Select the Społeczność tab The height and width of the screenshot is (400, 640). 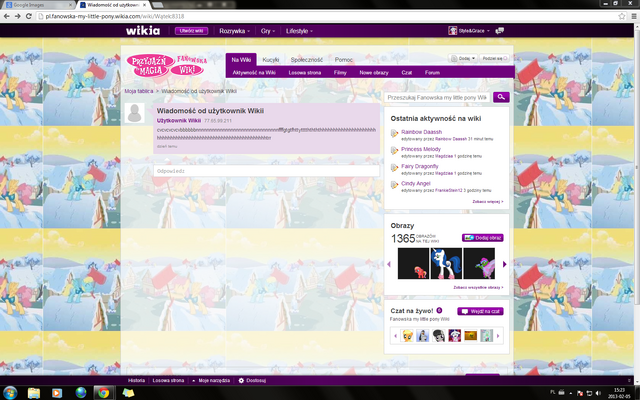307,60
